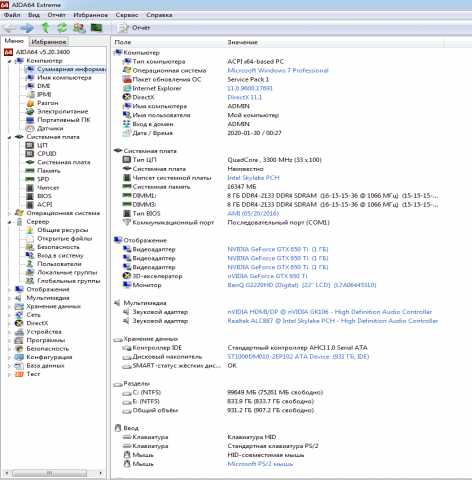Viewport: 472px width, 480px height.
Task: Expand the Хранение данных tree node
Action: pos(10,307)
